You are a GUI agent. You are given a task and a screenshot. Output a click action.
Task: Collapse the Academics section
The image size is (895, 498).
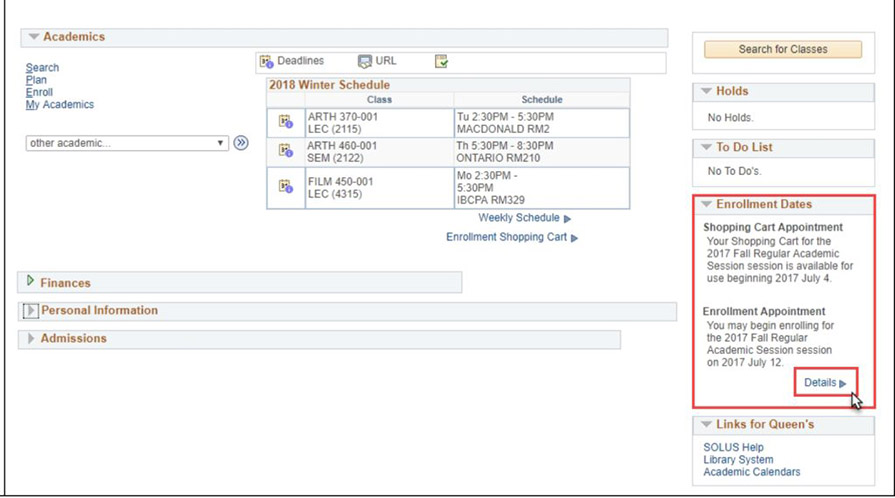34,37
